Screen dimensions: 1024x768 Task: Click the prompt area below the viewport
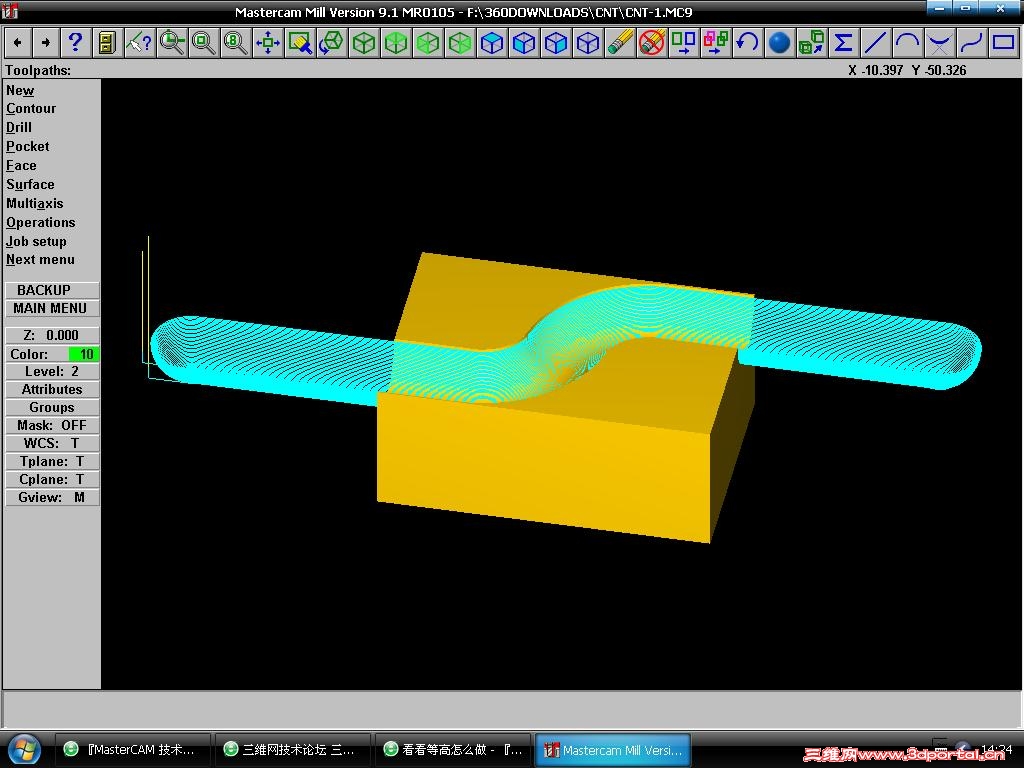(x=512, y=709)
